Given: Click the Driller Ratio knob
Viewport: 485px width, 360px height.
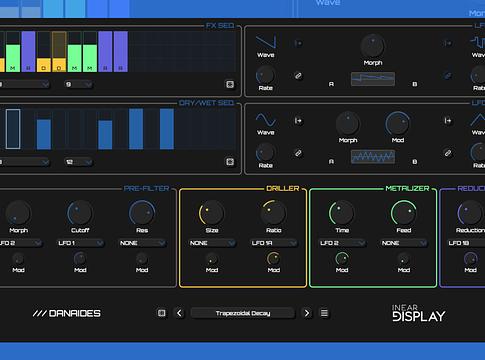Looking at the screenshot, I should 273,213.
